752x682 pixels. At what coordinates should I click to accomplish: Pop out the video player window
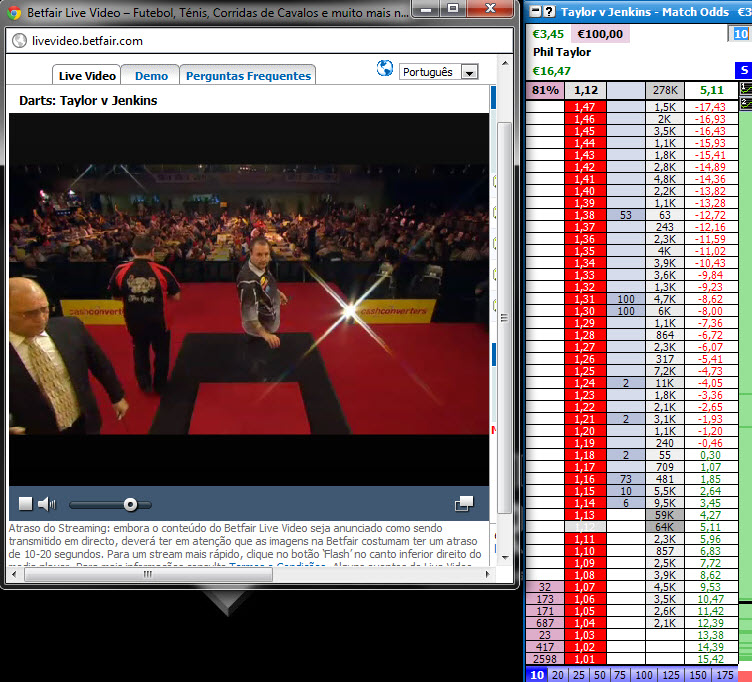click(464, 504)
